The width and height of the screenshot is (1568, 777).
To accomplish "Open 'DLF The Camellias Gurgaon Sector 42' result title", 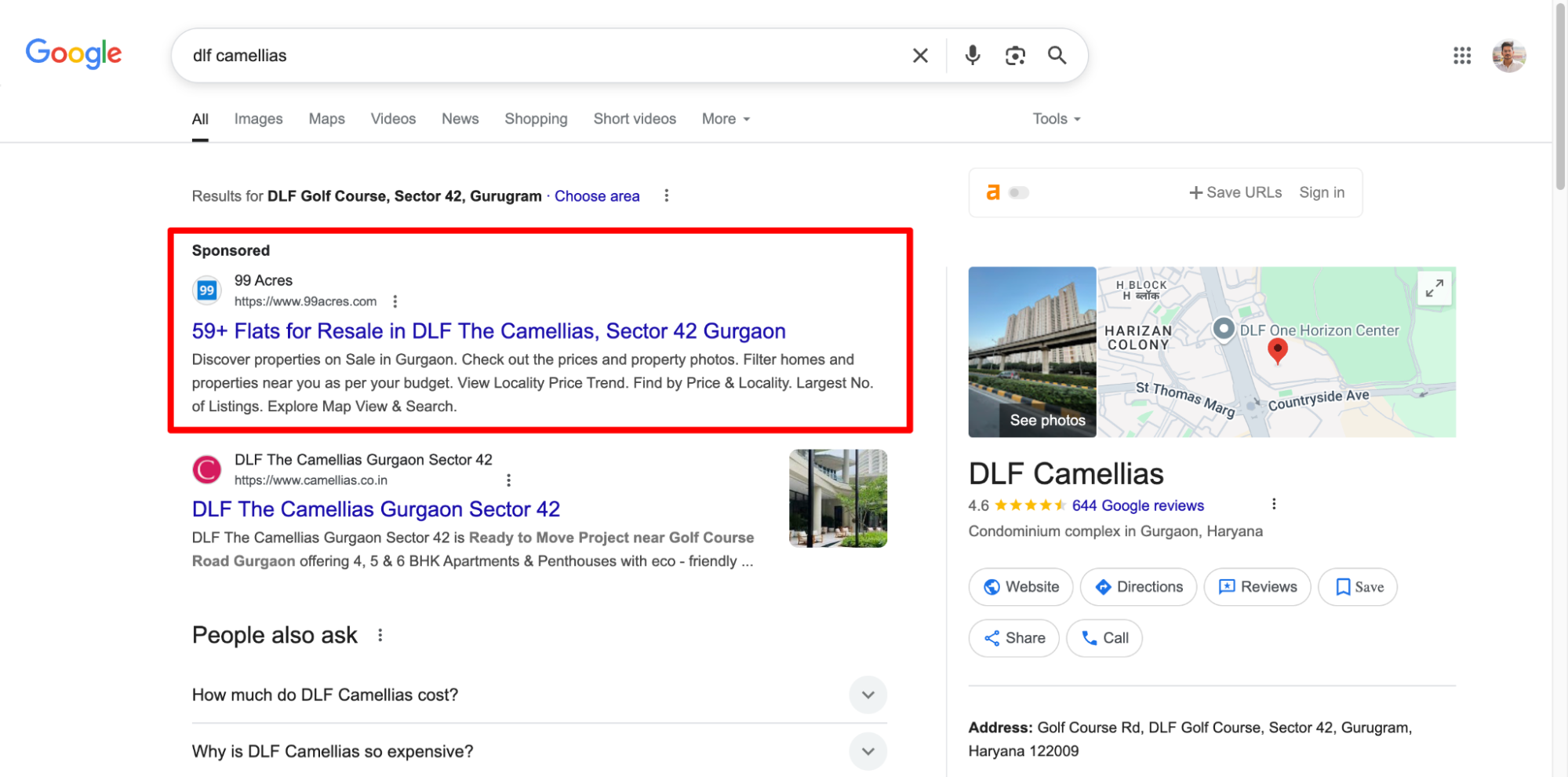I will click(376, 509).
